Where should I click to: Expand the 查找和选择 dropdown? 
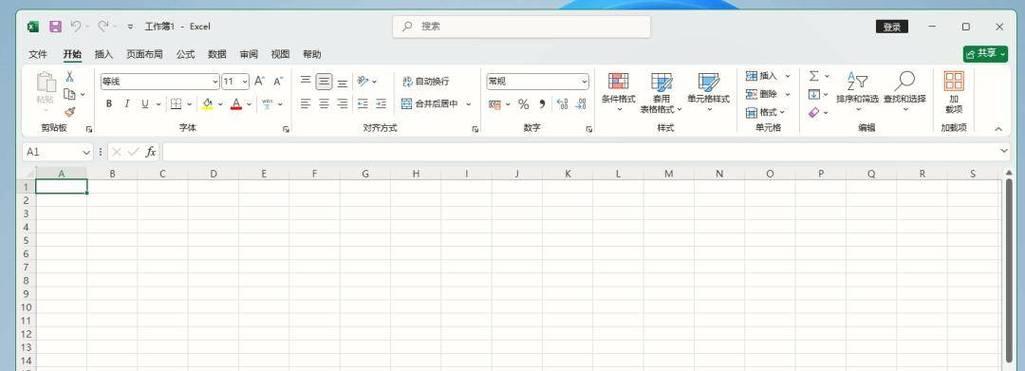pyautogui.click(x=905, y=109)
